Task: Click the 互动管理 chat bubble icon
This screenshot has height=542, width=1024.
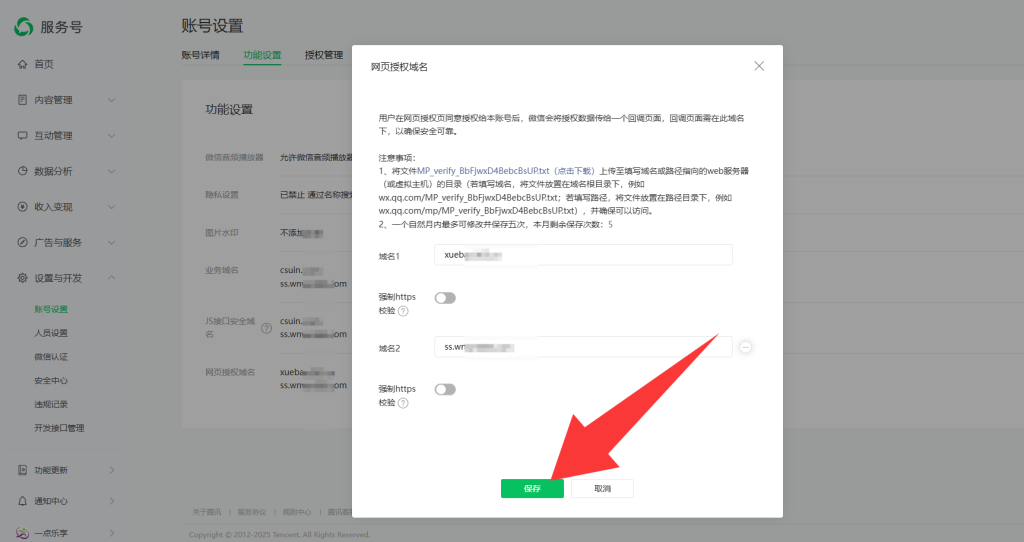Action: [22, 135]
